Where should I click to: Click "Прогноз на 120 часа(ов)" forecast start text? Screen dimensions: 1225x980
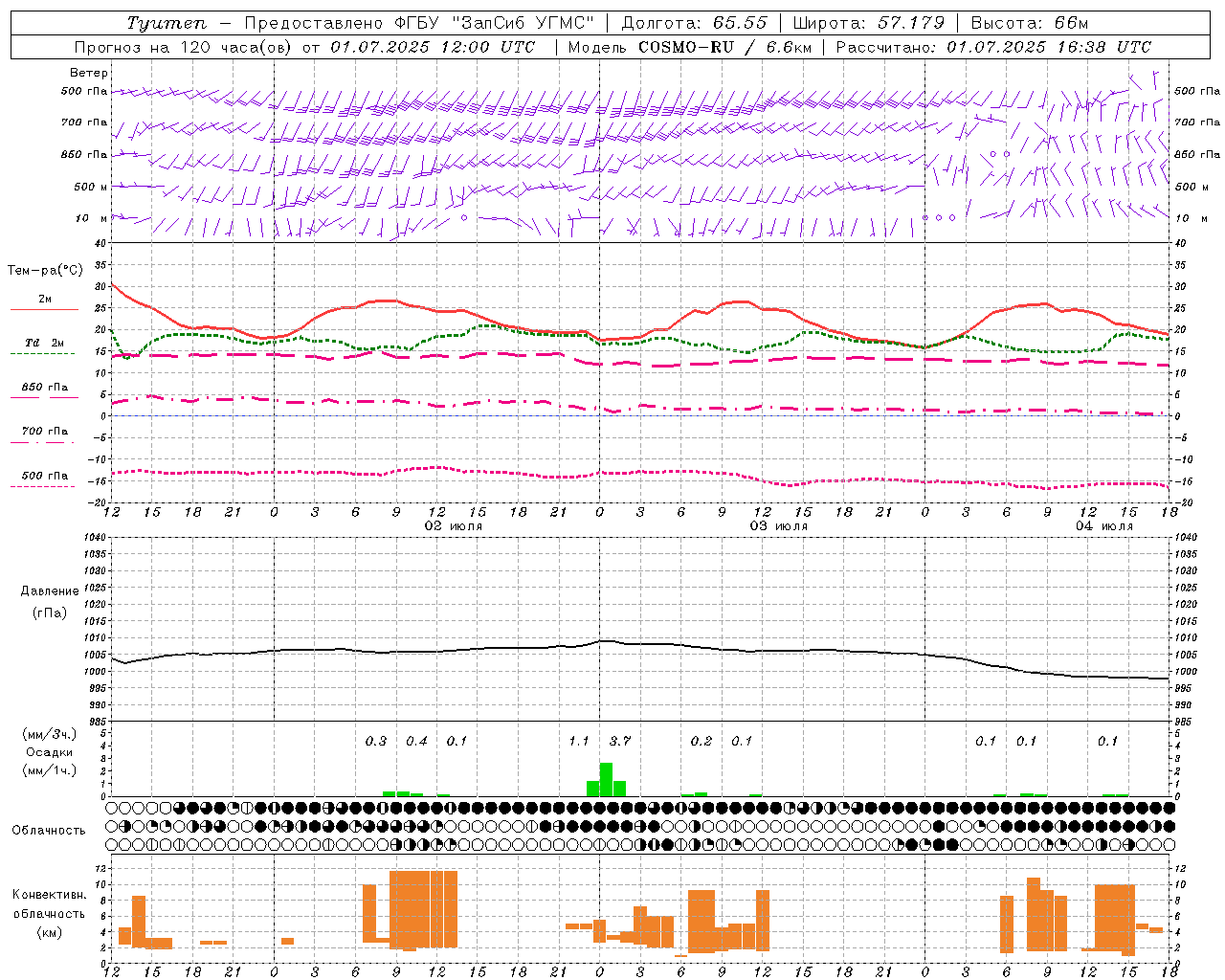[183, 47]
